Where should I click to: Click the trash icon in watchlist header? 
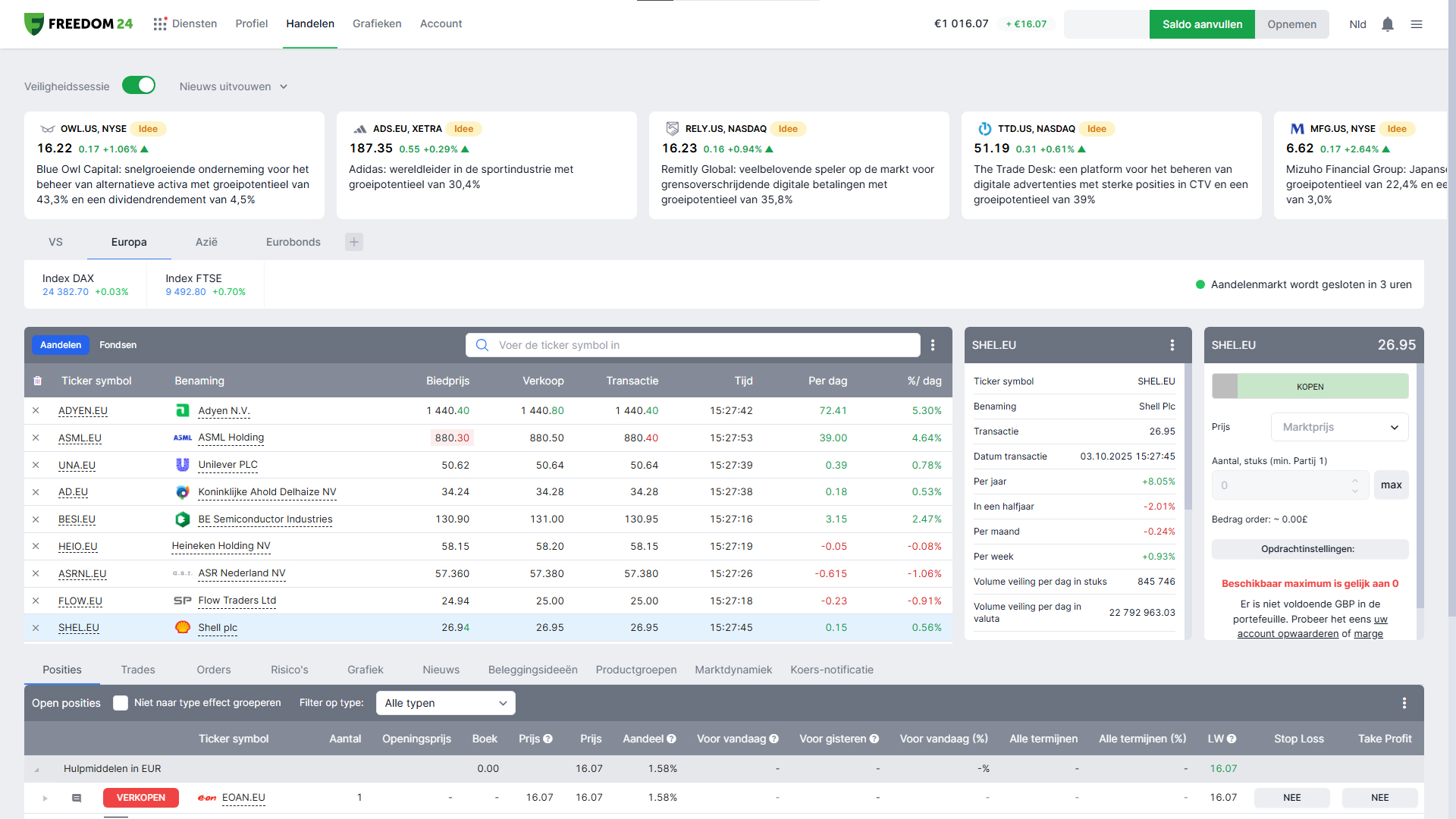click(x=38, y=381)
